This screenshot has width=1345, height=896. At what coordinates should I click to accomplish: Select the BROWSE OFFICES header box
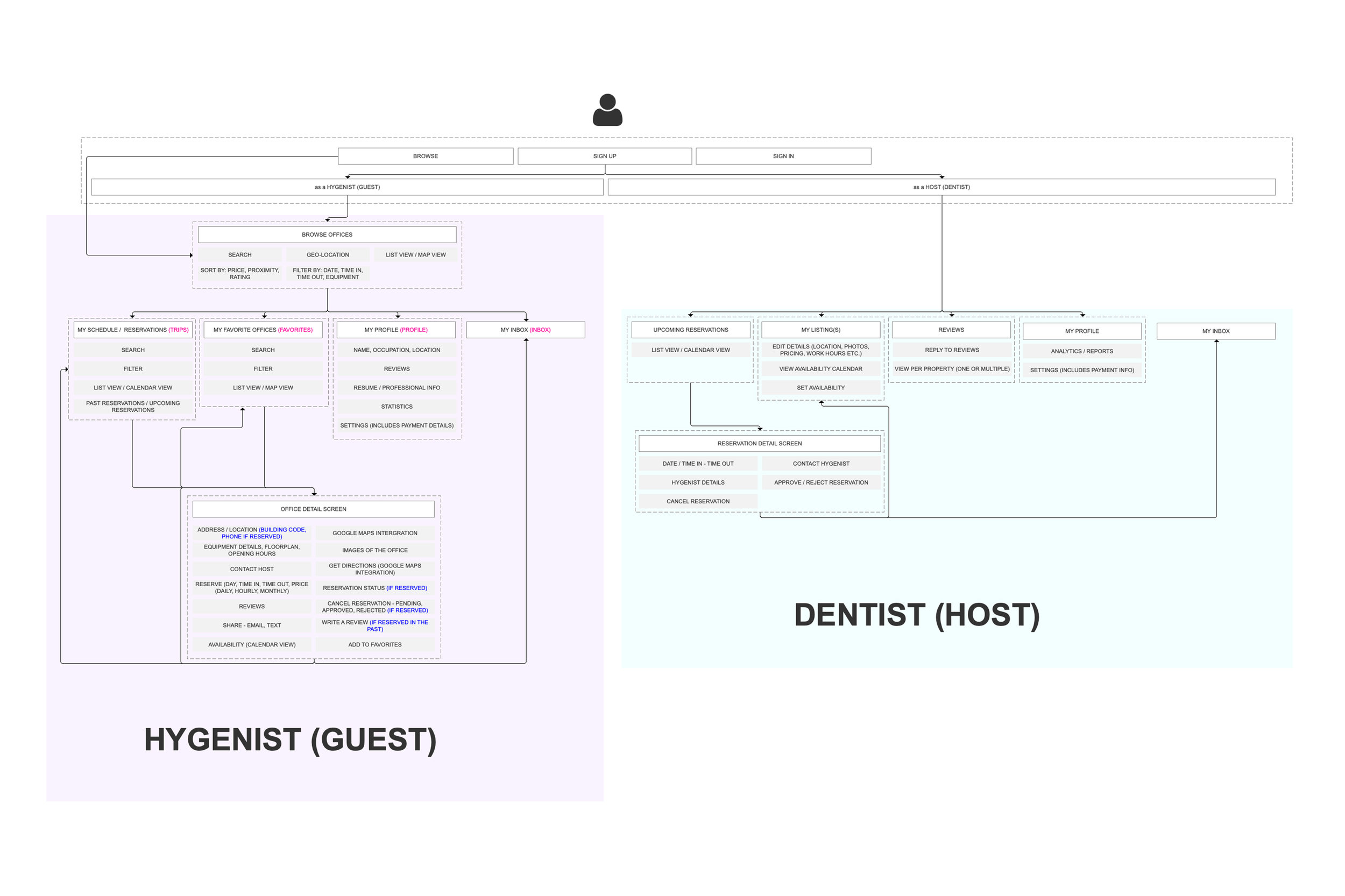click(327, 235)
